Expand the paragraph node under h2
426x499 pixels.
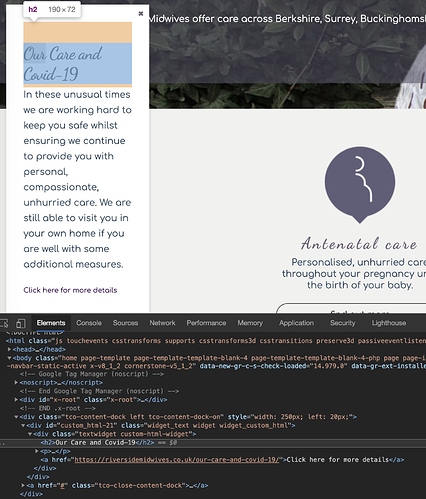[x=37, y=451]
